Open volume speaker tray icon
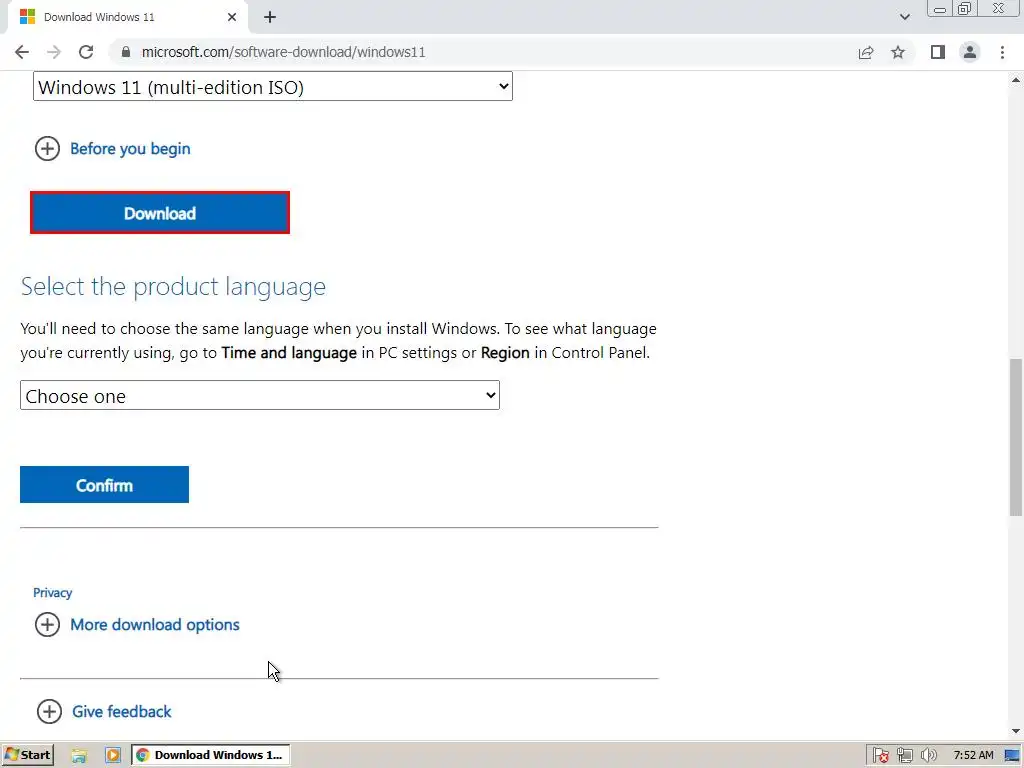This screenshot has height=768, width=1024. pos(928,756)
